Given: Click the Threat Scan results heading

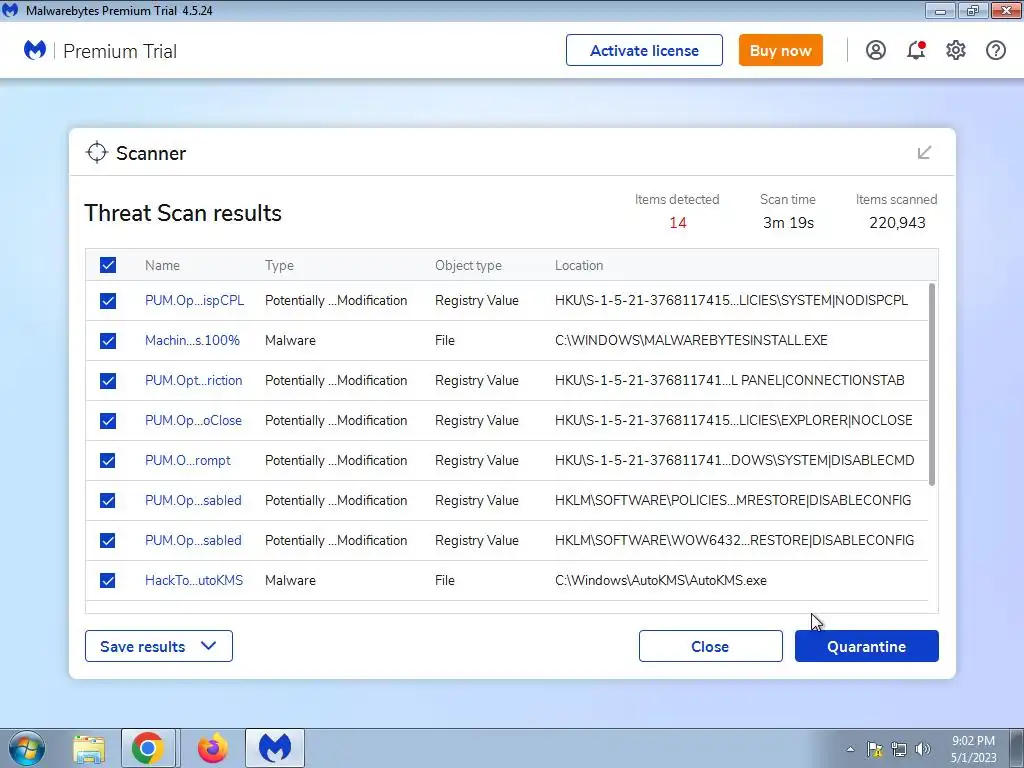Looking at the screenshot, I should pos(183,213).
